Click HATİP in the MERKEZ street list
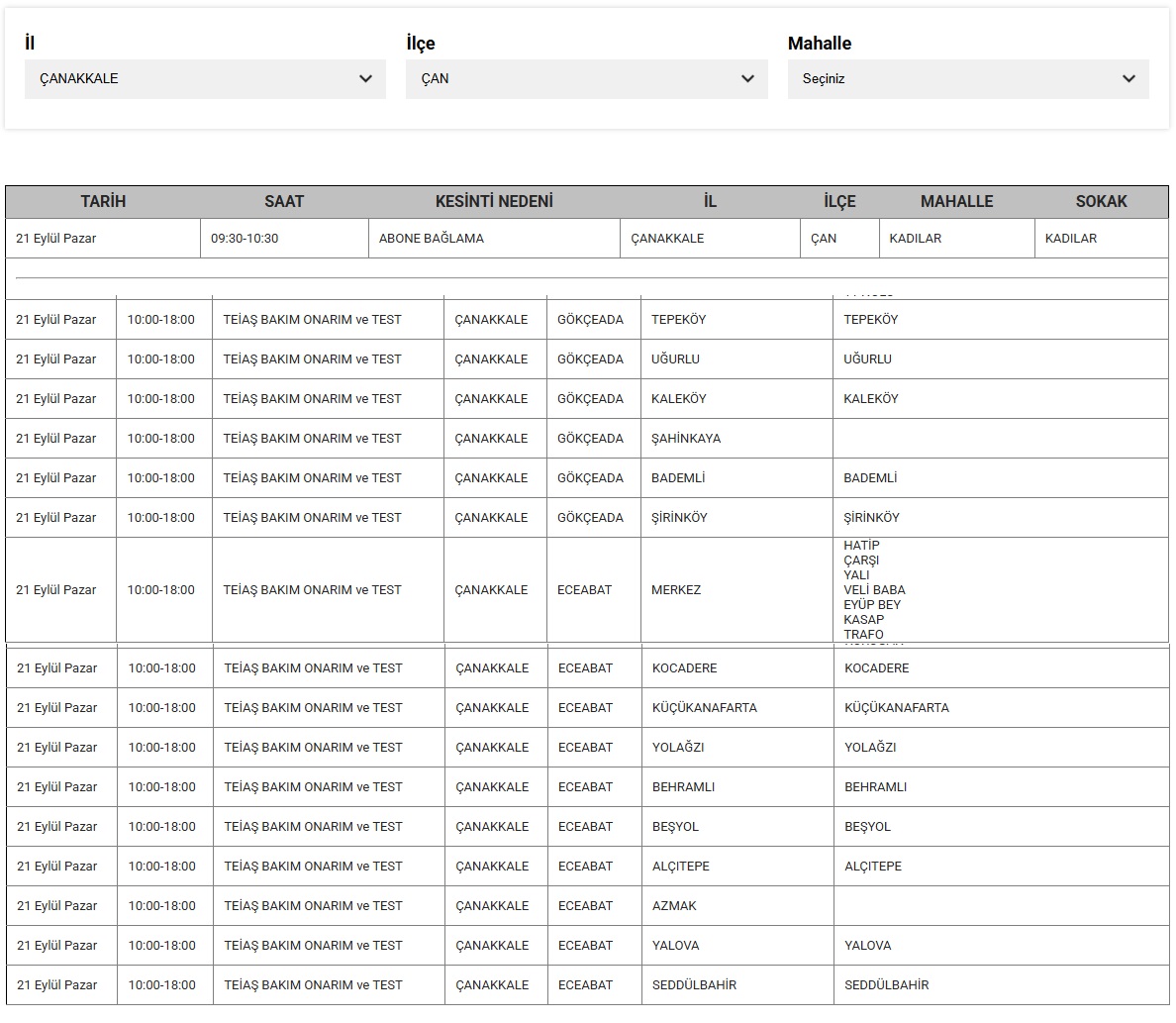Screen dimensions: 1176x1023 [x=862, y=546]
